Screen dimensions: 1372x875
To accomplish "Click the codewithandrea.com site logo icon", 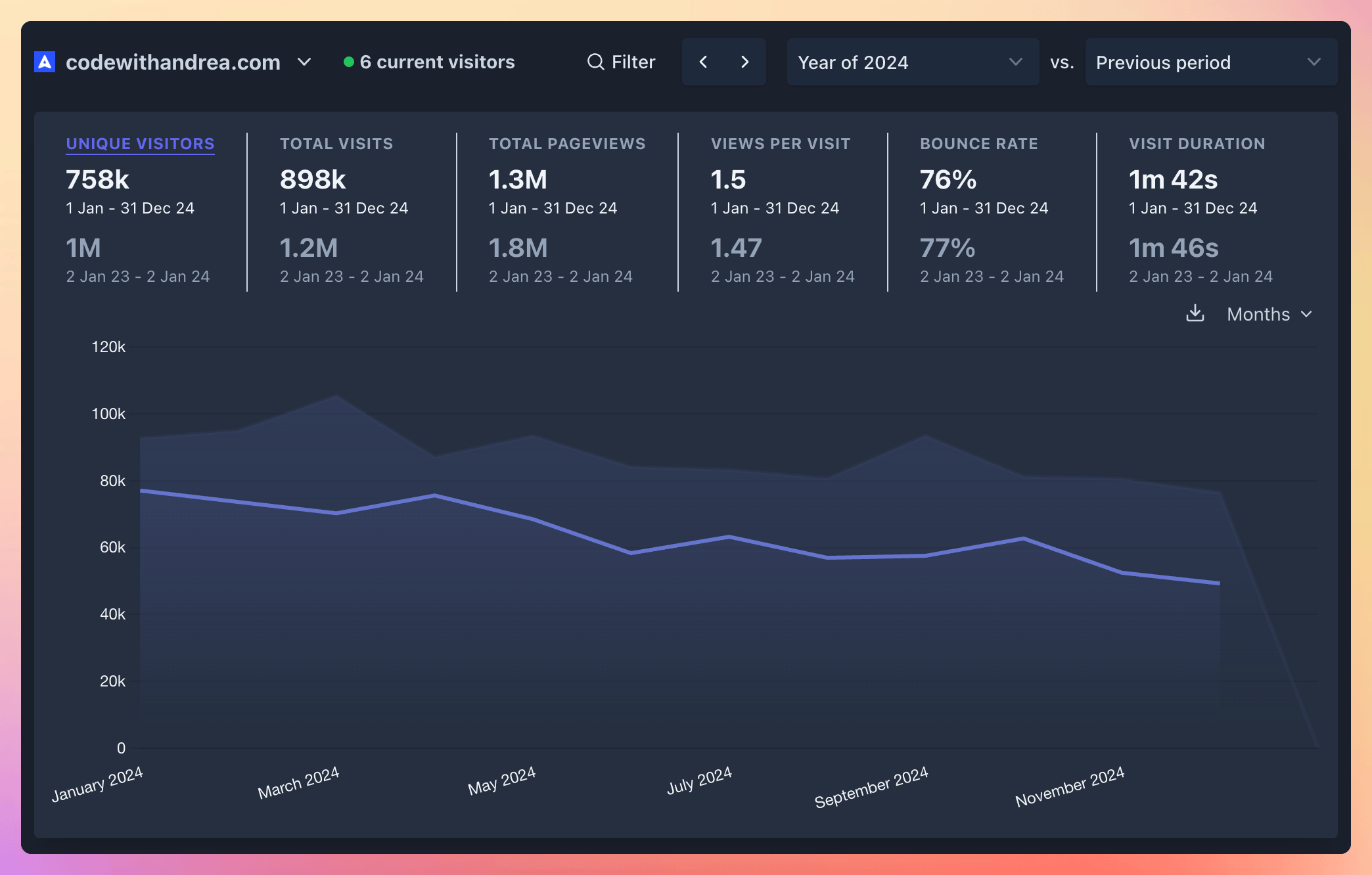I will 43,62.
